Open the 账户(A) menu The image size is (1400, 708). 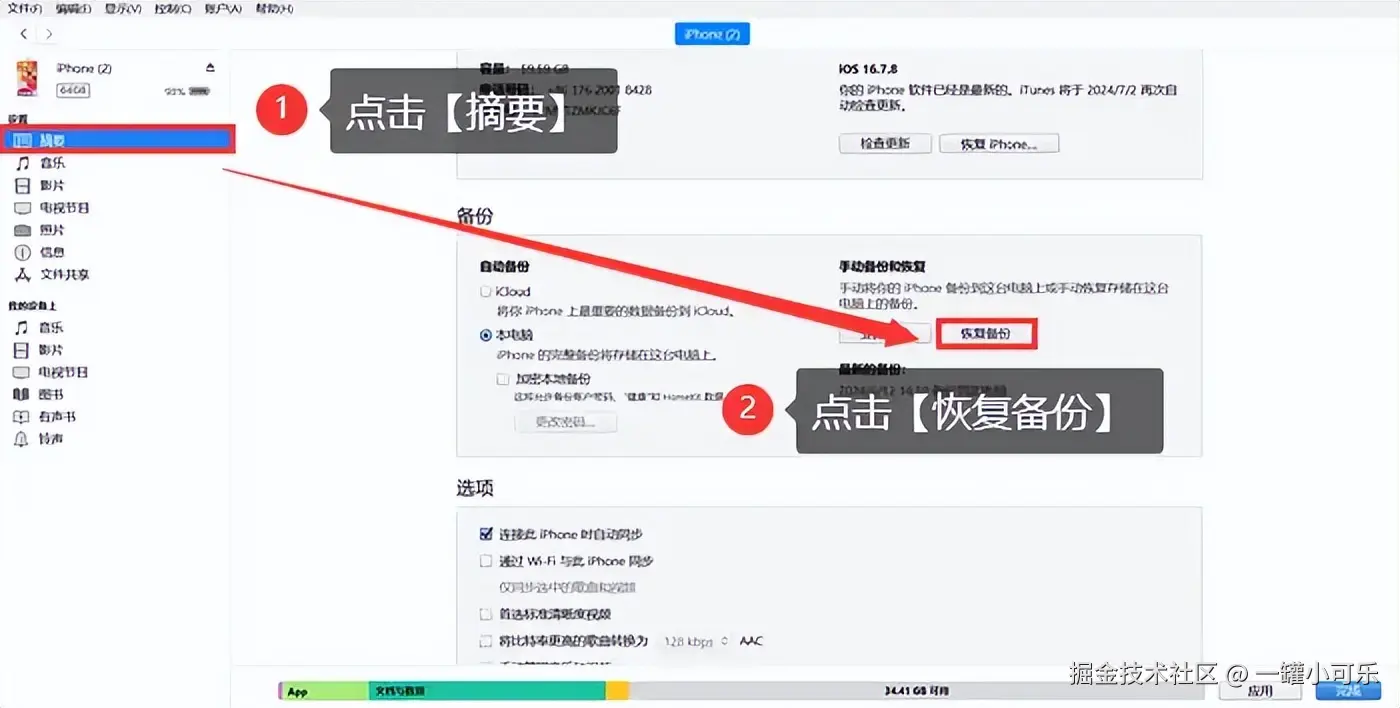221,8
